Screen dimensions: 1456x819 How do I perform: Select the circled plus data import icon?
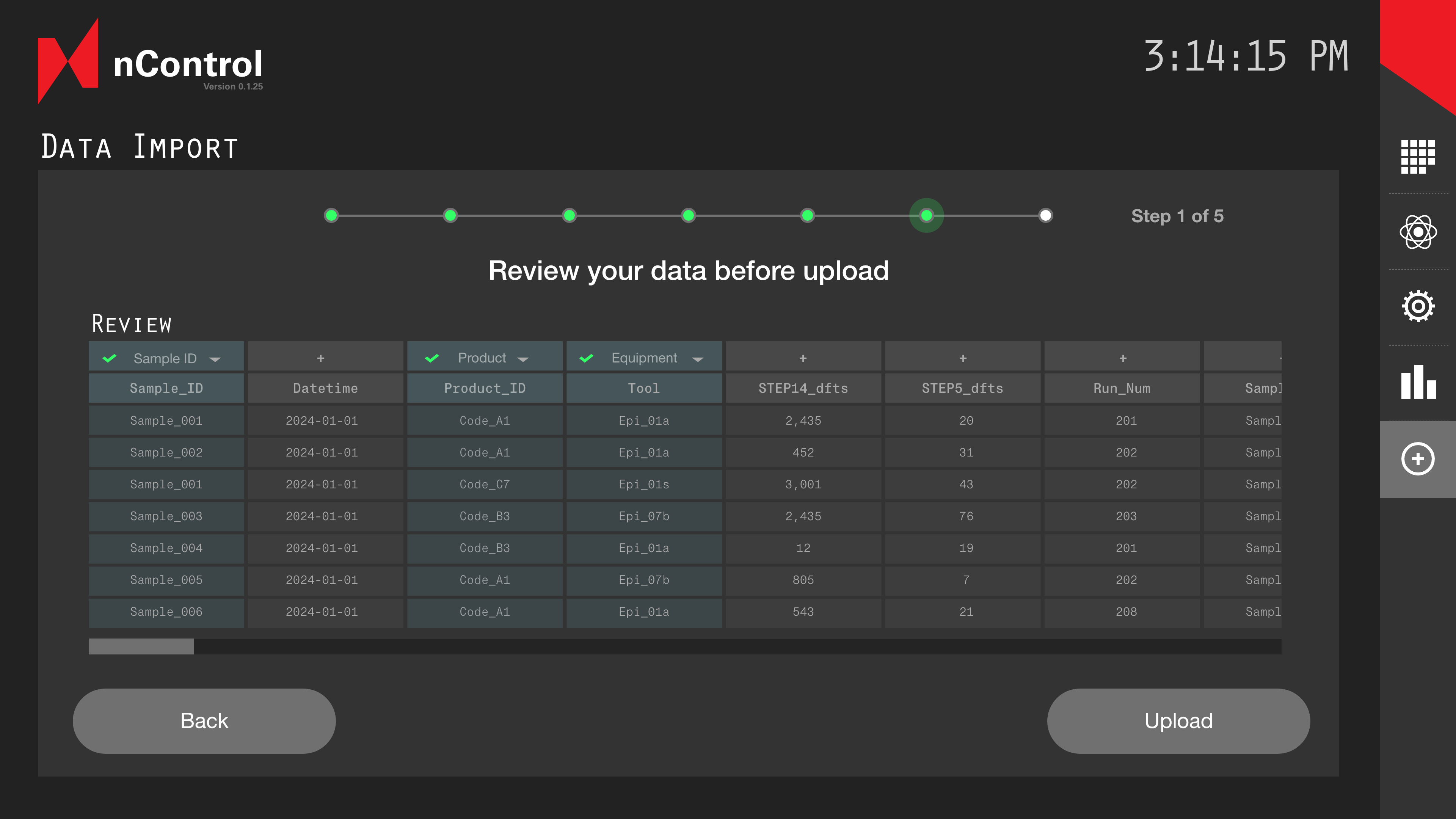pos(1418,459)
